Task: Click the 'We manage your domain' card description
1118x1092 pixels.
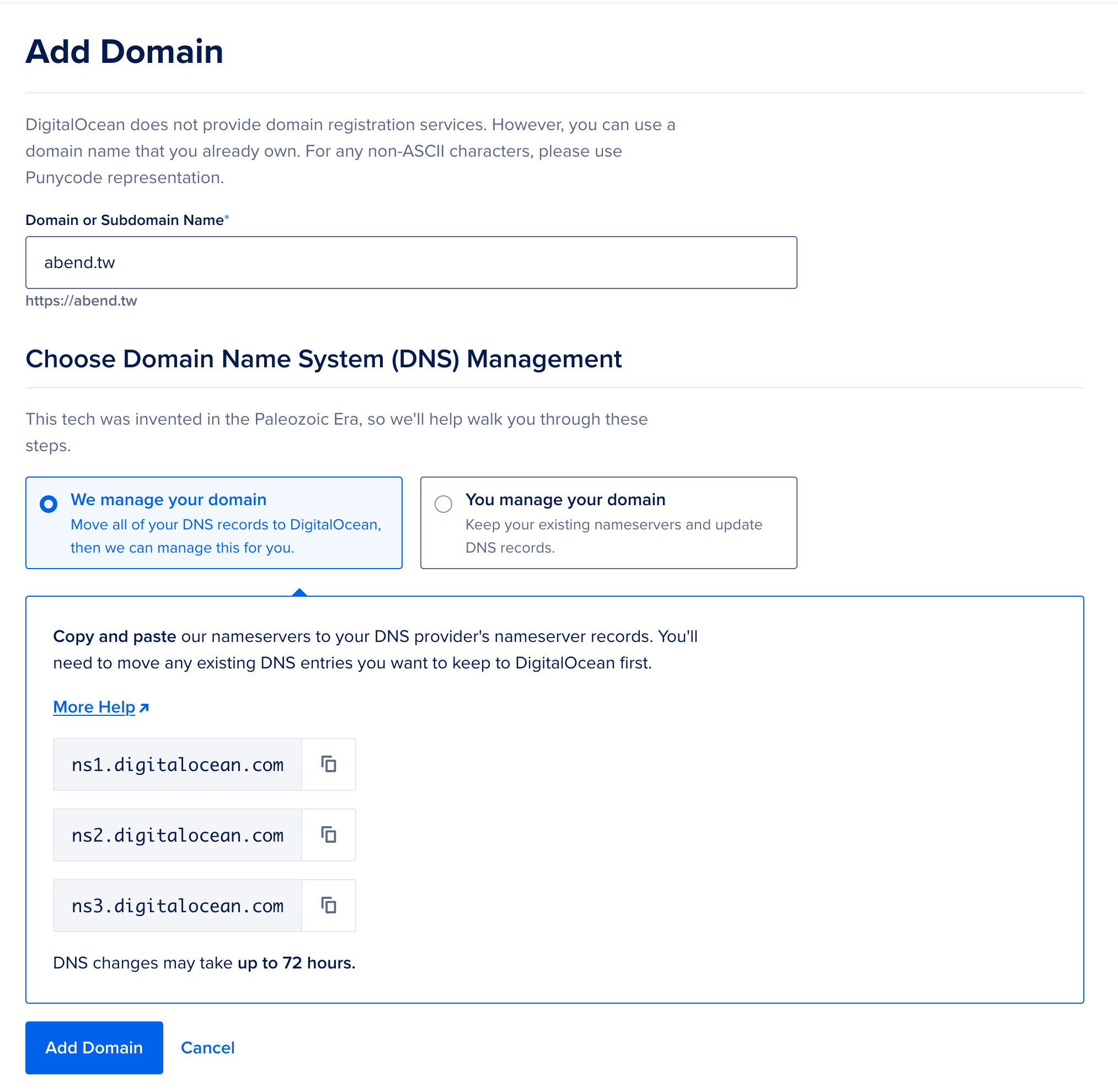Action: (226, 536)
